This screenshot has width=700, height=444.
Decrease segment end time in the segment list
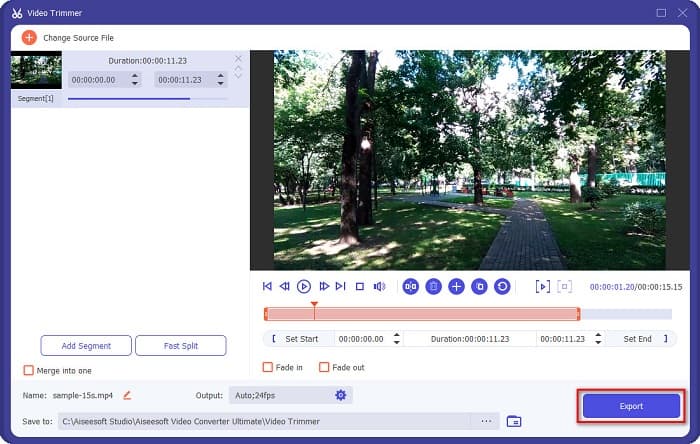coord(221,83)
